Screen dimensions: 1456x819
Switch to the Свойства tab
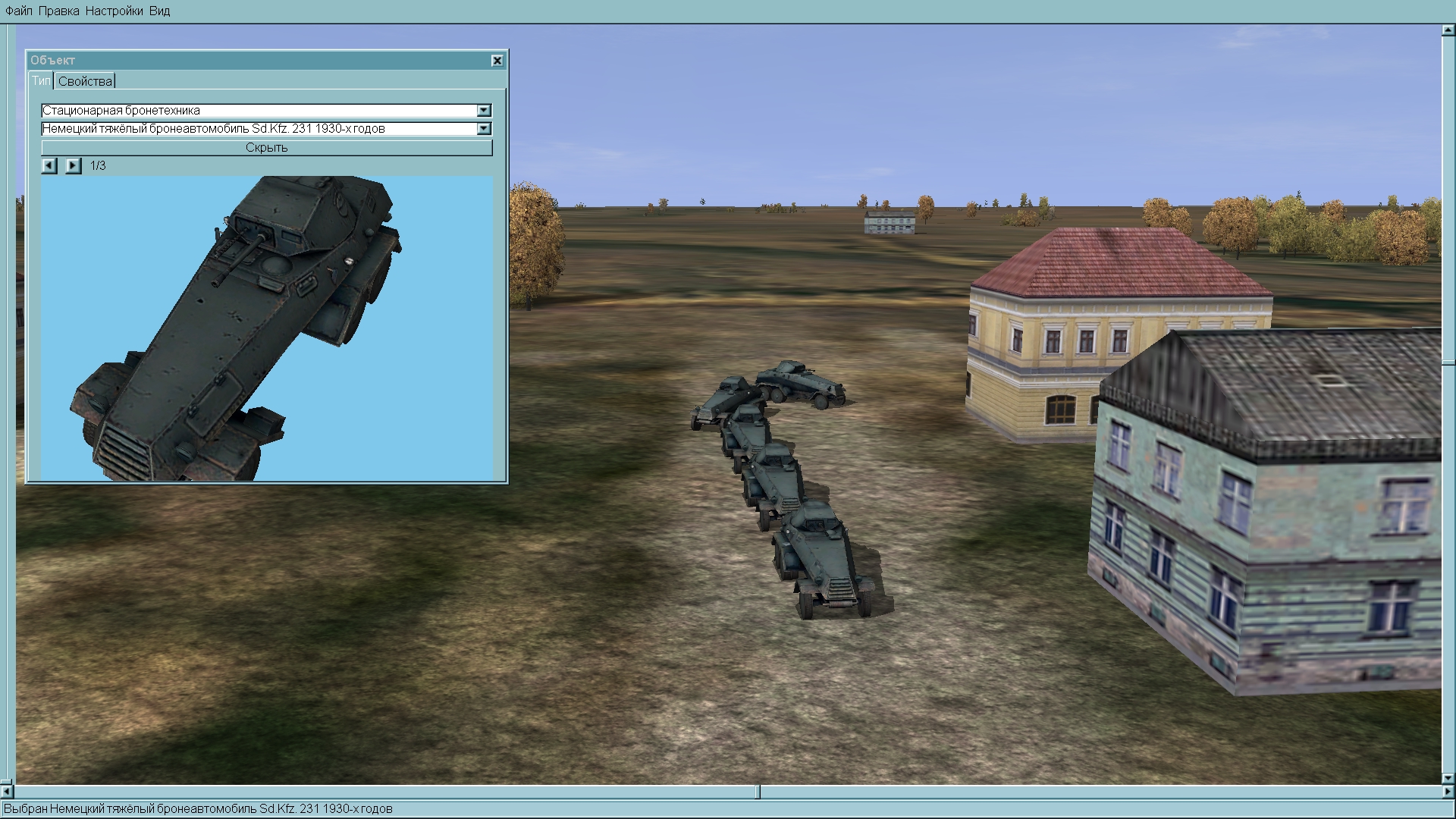[85, 81]
